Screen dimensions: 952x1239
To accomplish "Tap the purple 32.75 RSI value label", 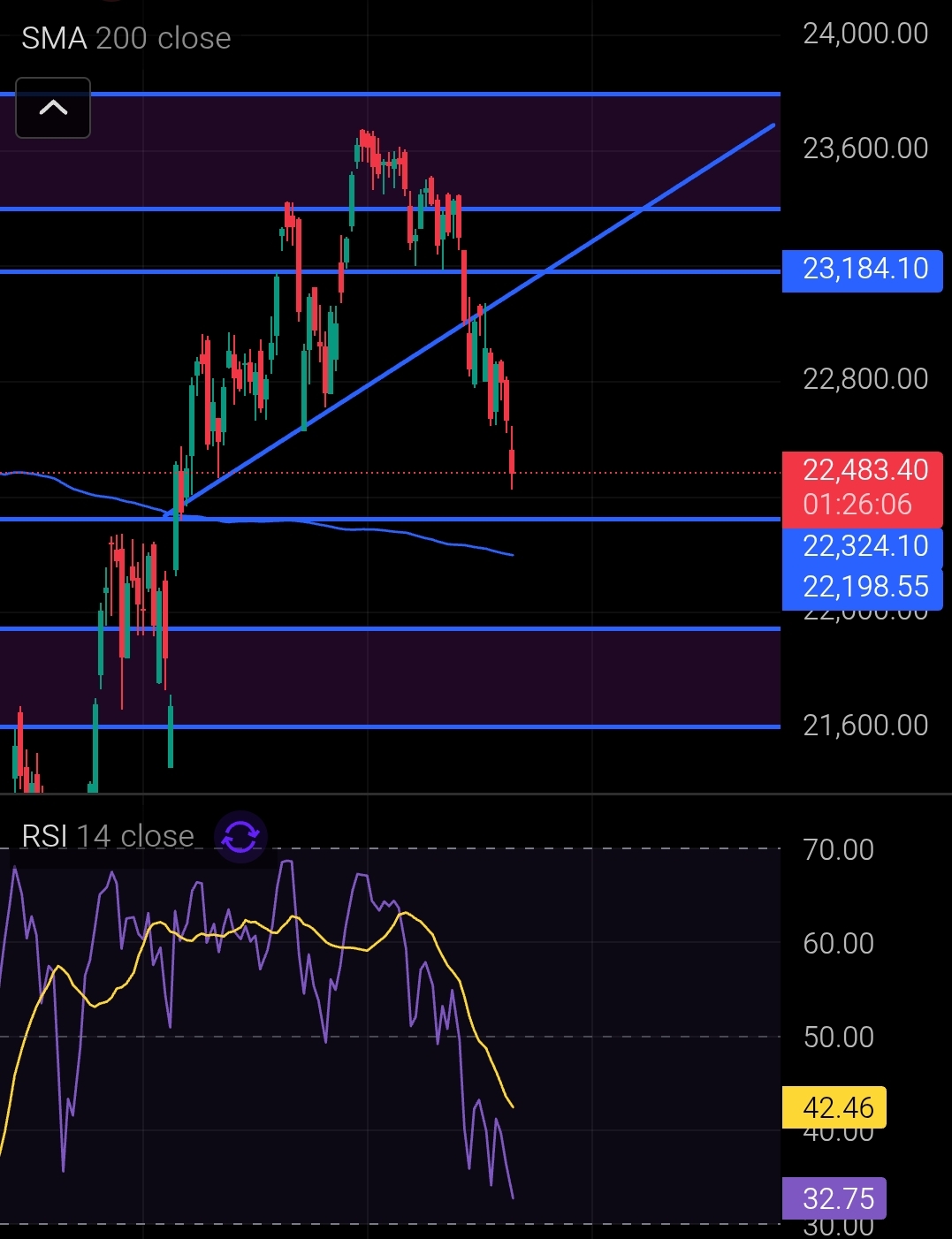I will [834, 1198].
